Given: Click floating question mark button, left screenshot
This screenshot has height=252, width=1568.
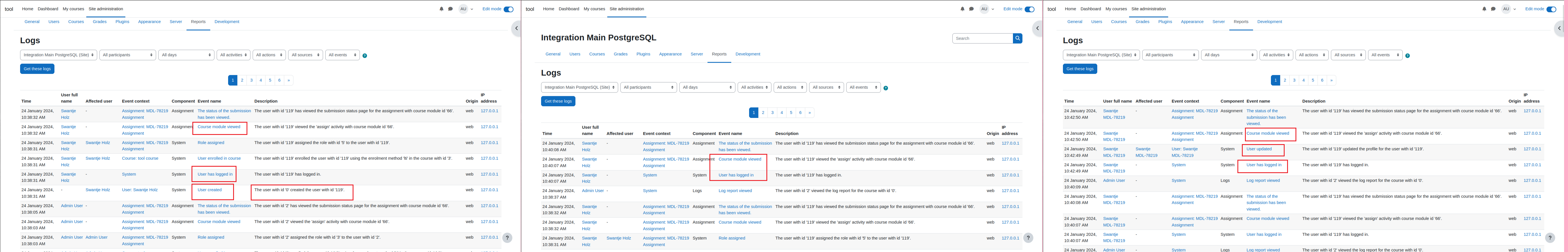Looking at the screenshot, I should [x=507, y=238].
